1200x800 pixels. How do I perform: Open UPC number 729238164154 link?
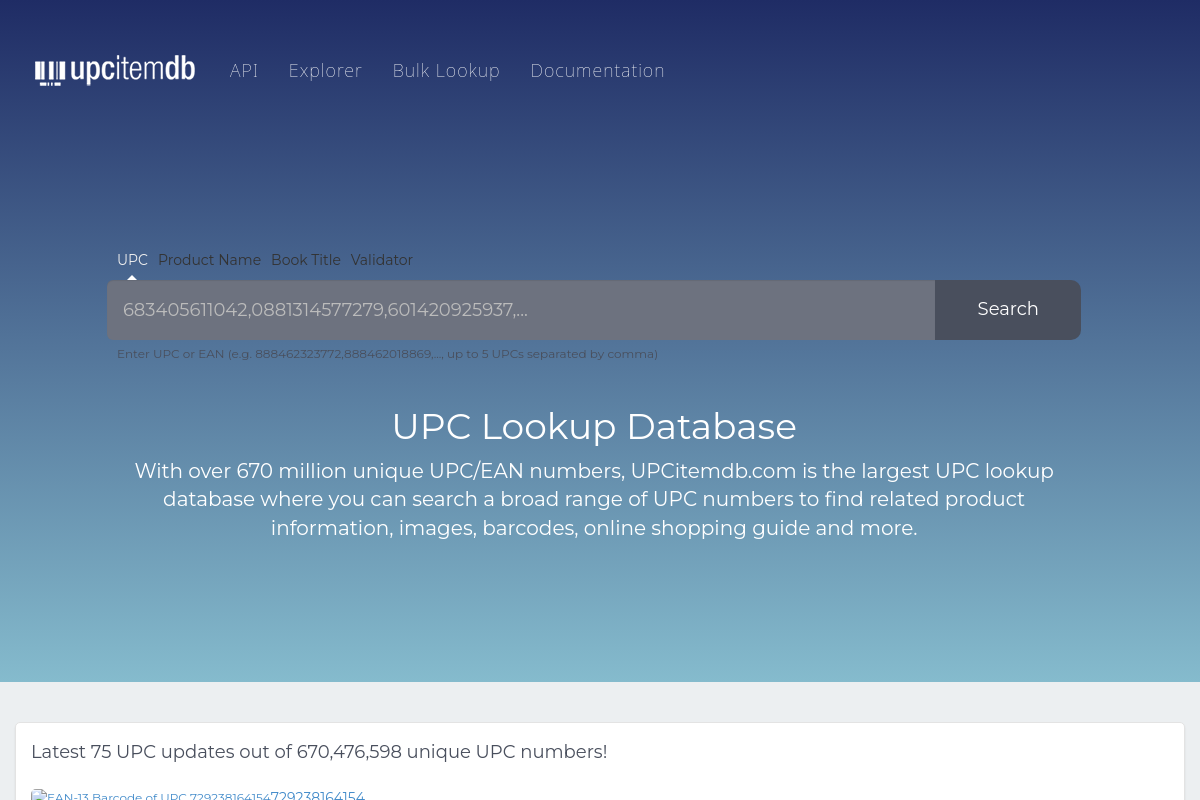coord(318,796)
